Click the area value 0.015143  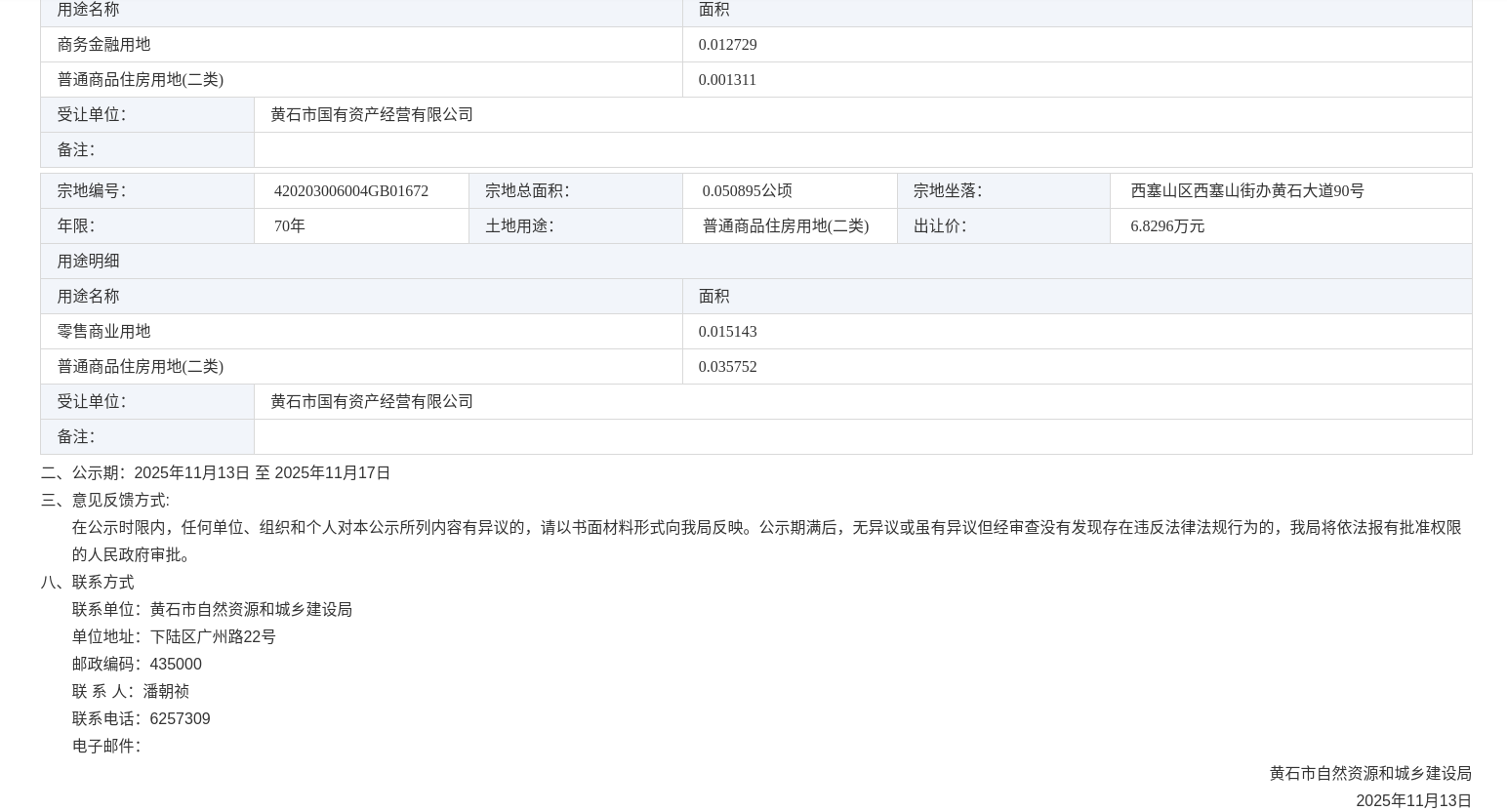[x=727, y=332]
